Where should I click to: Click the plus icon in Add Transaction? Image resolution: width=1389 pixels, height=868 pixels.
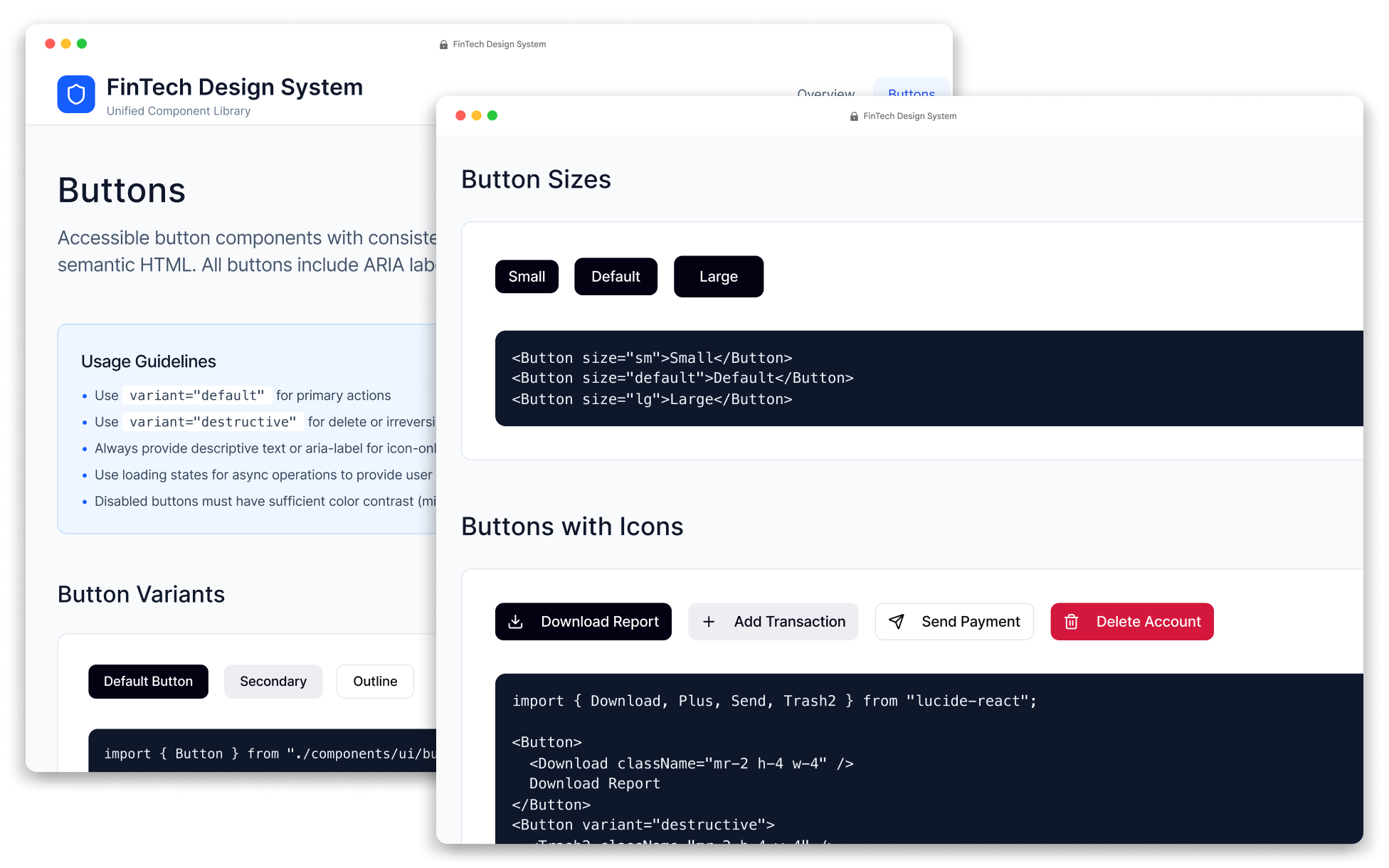[709, 622]
